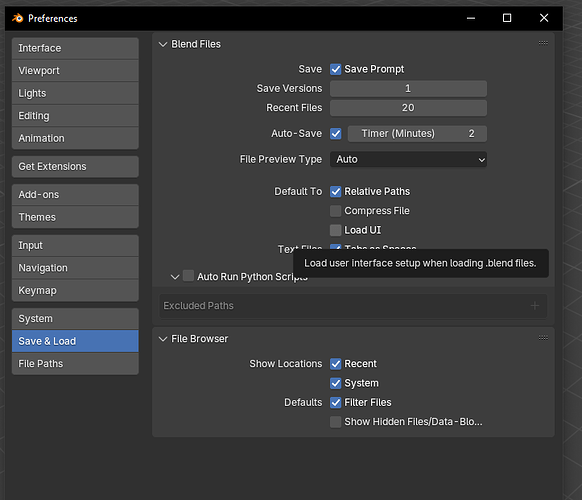Open the System preferences tab

(x=75, y=318)
